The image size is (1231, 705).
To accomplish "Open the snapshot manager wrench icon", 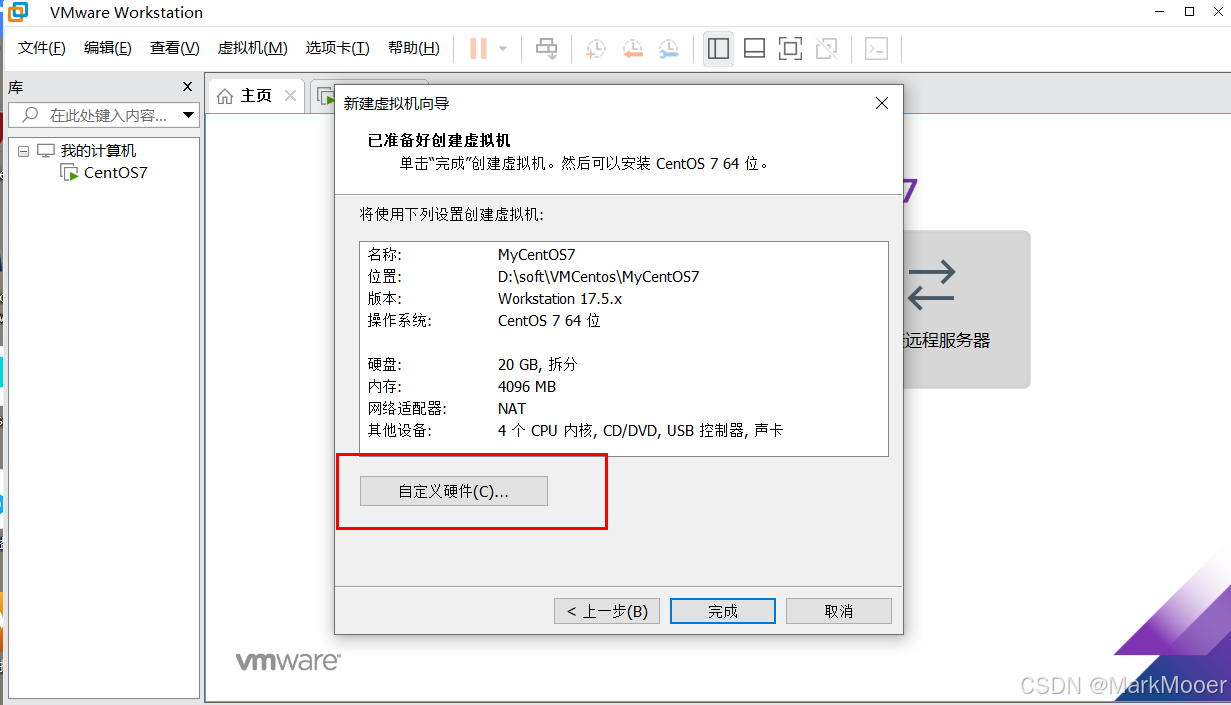I will coord(668,48).
